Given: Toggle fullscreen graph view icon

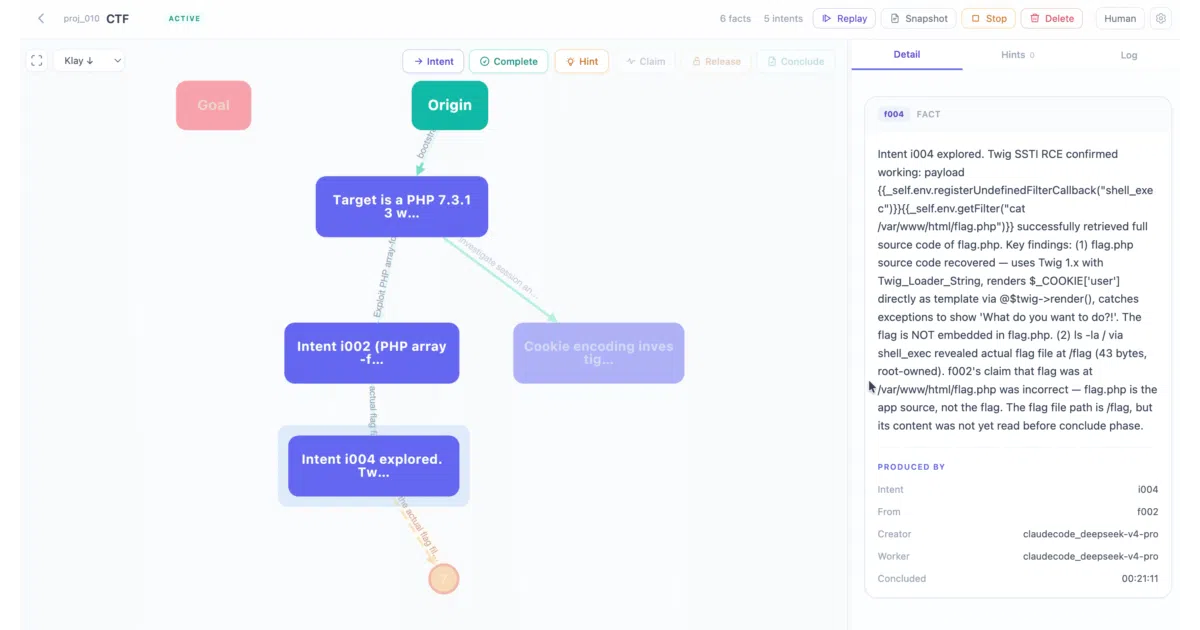Looking at the screenshot, I should (x=37, y=61).
